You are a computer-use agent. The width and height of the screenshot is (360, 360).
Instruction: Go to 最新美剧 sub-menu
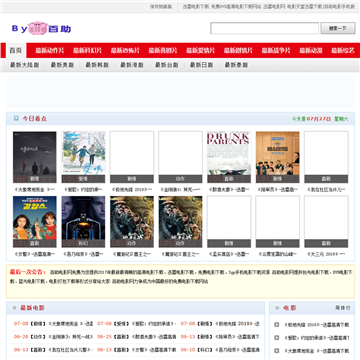click(62, 65)
